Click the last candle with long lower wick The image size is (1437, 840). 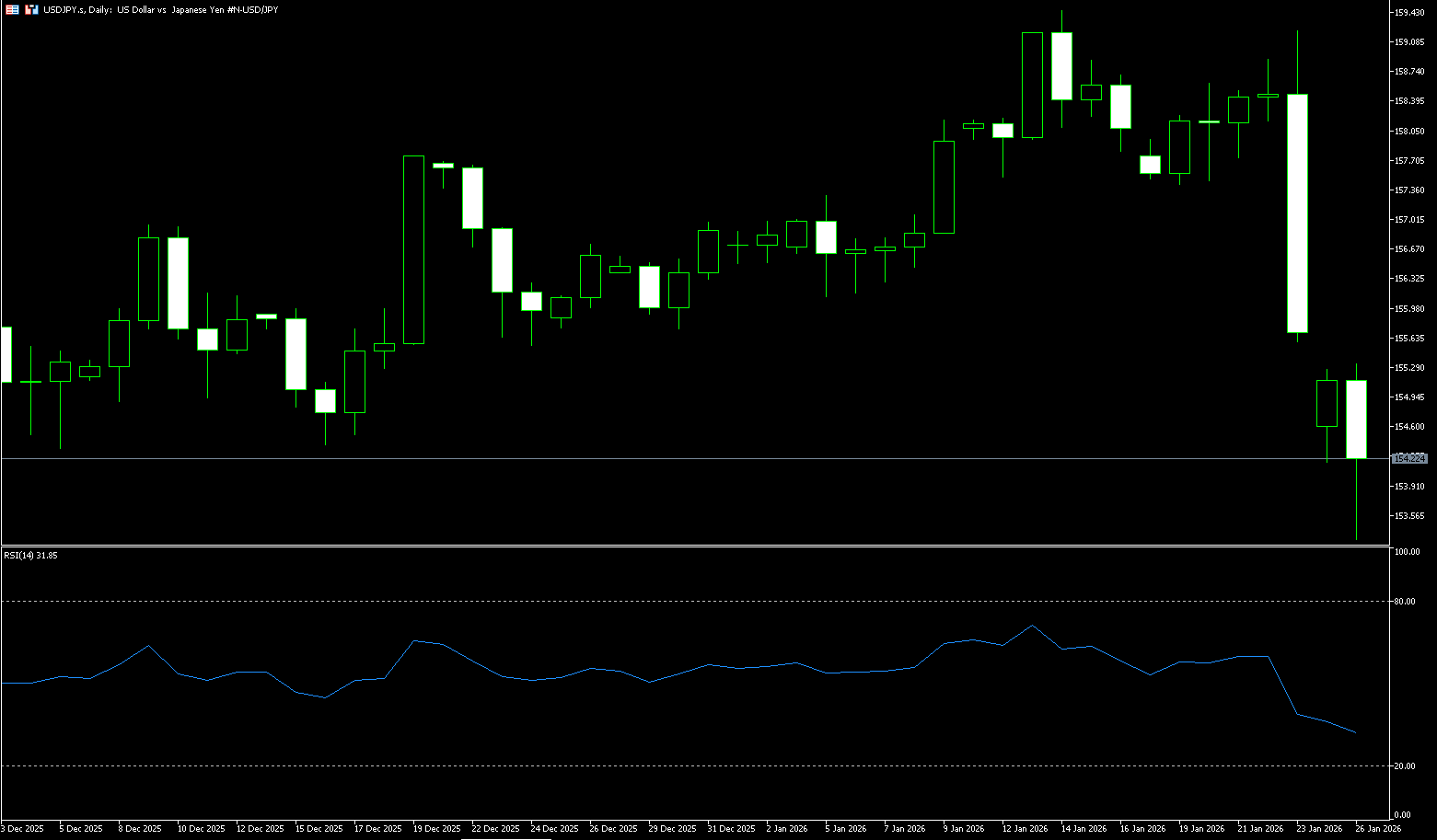[x=1356, y=419]
